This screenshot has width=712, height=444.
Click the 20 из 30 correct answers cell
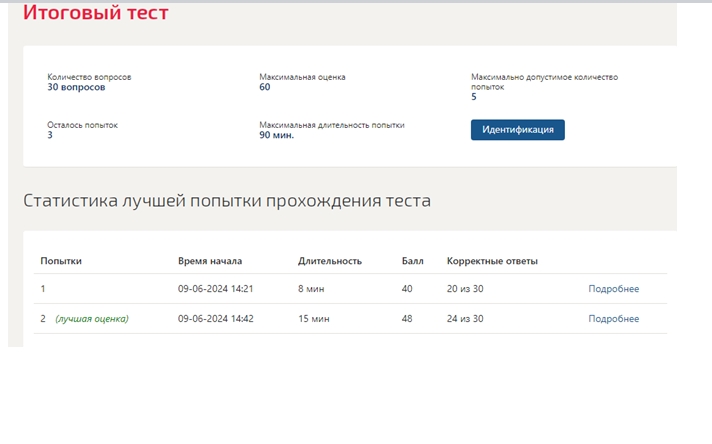tap(465, 289)
